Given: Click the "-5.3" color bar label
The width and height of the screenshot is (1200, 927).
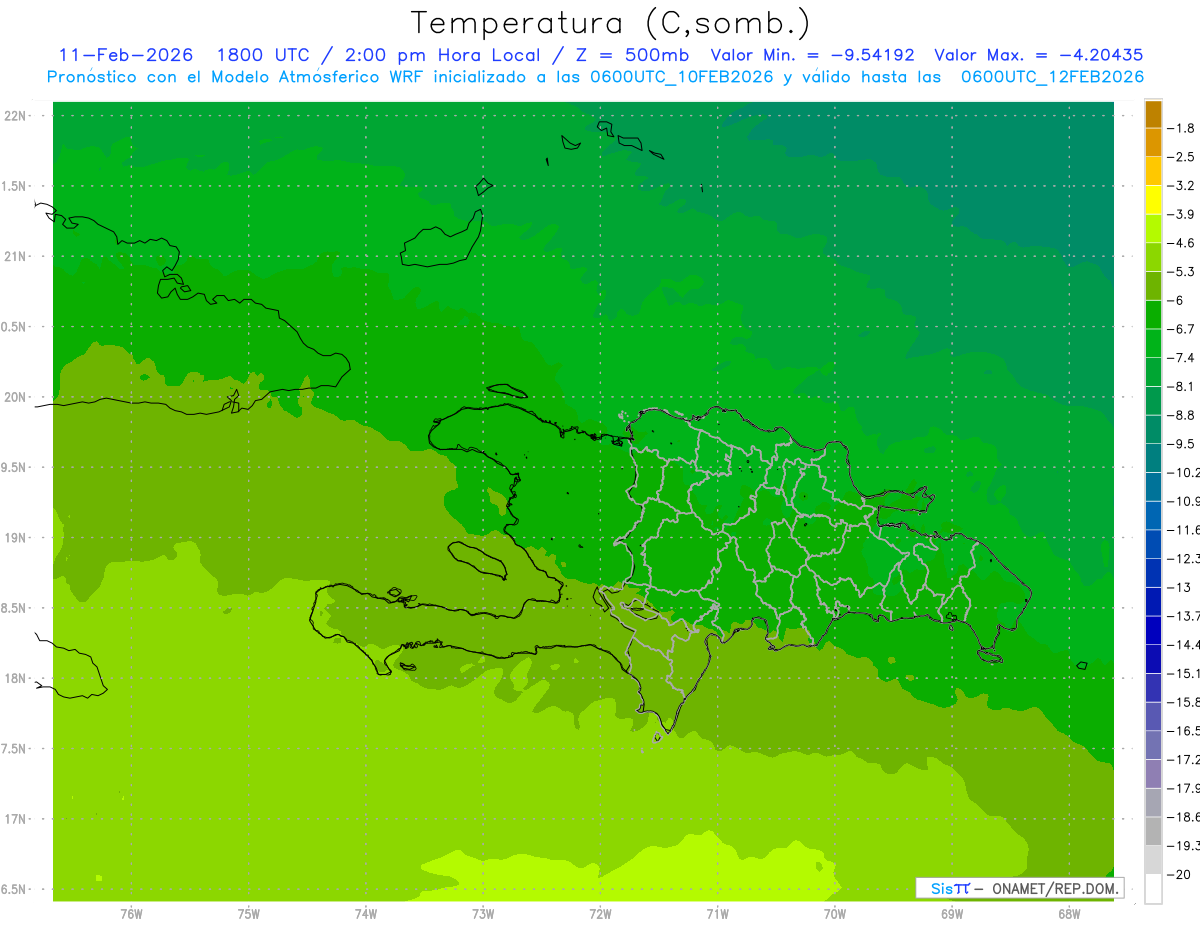Looking at the screenshot, I should pyautogui.click(x=1183, y=271).
